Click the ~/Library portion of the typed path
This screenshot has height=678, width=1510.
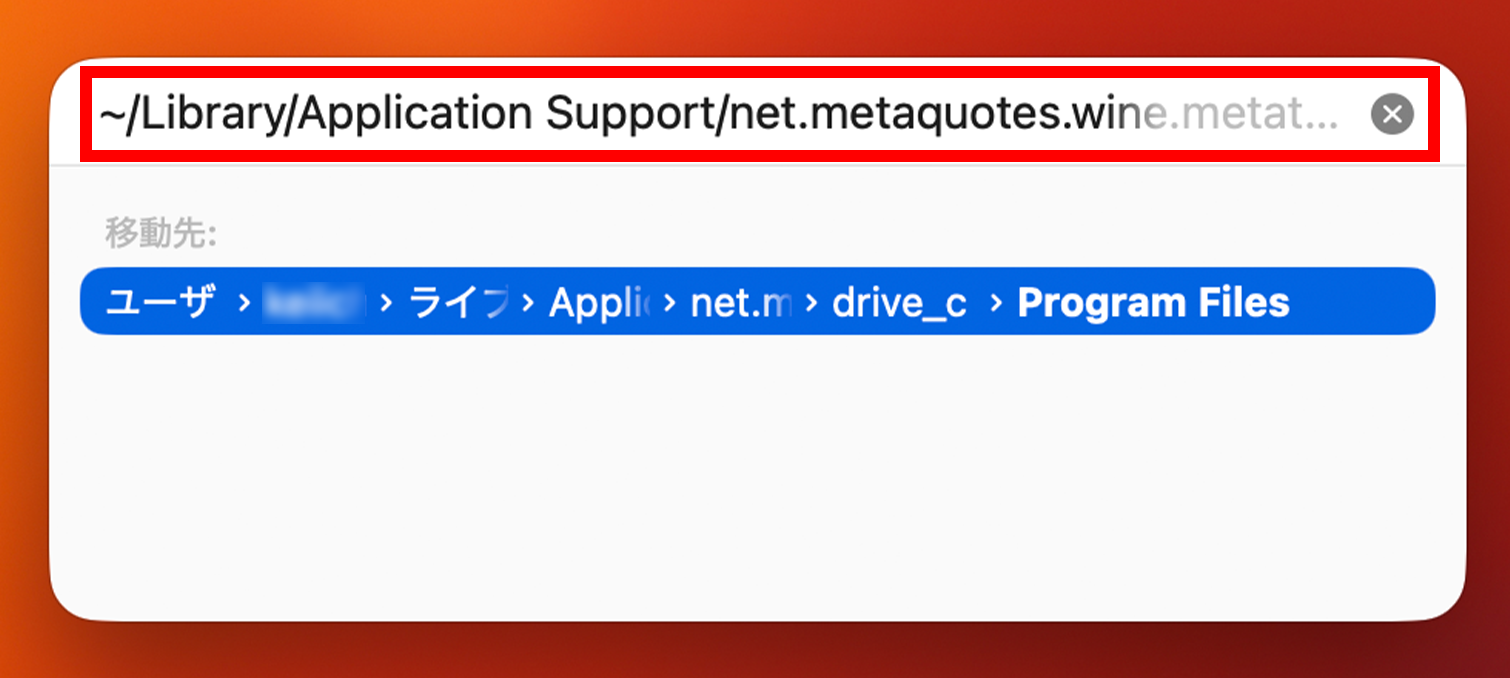(x=190, y=114)
